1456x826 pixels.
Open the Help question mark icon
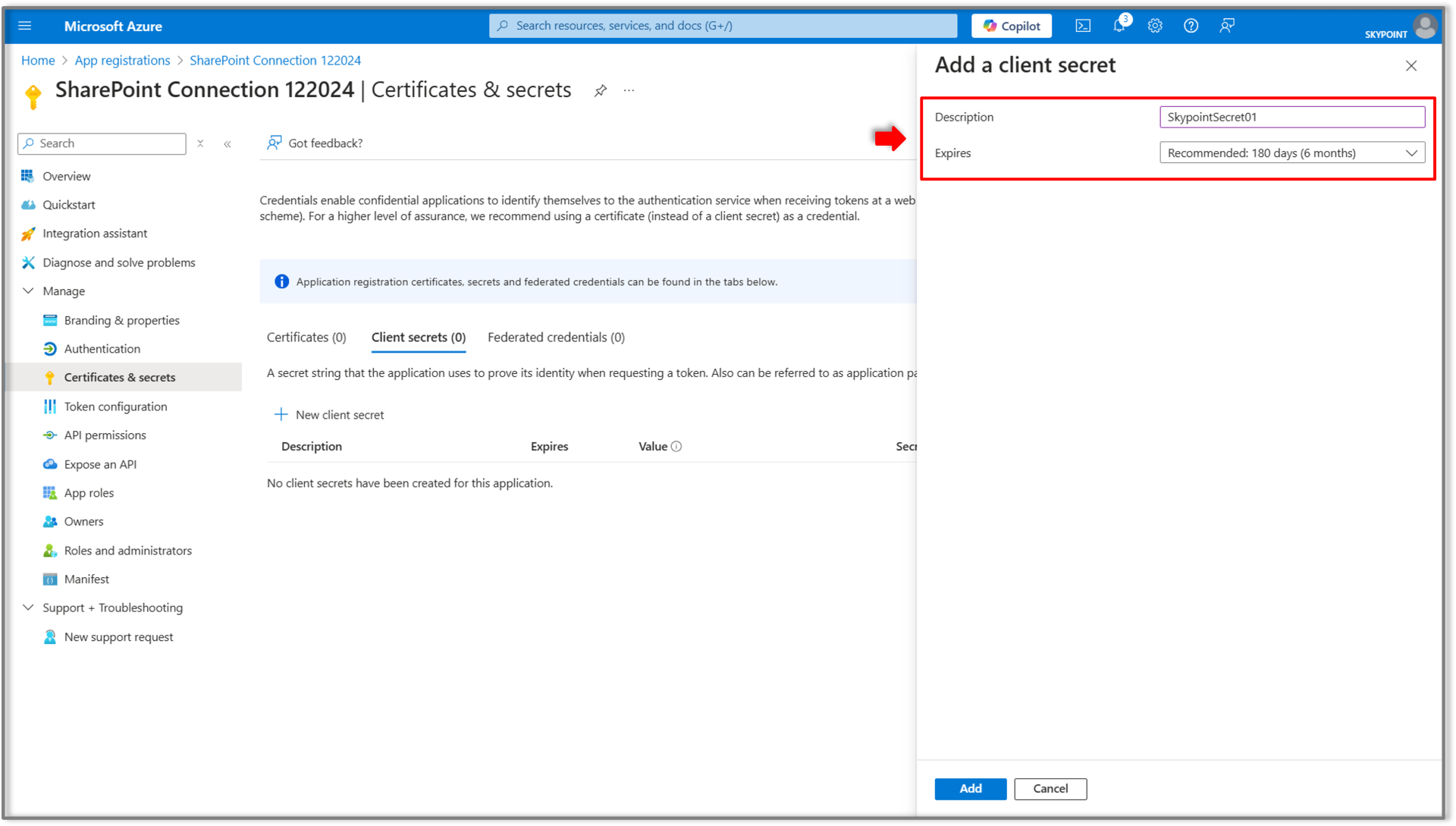[1191, 25]
